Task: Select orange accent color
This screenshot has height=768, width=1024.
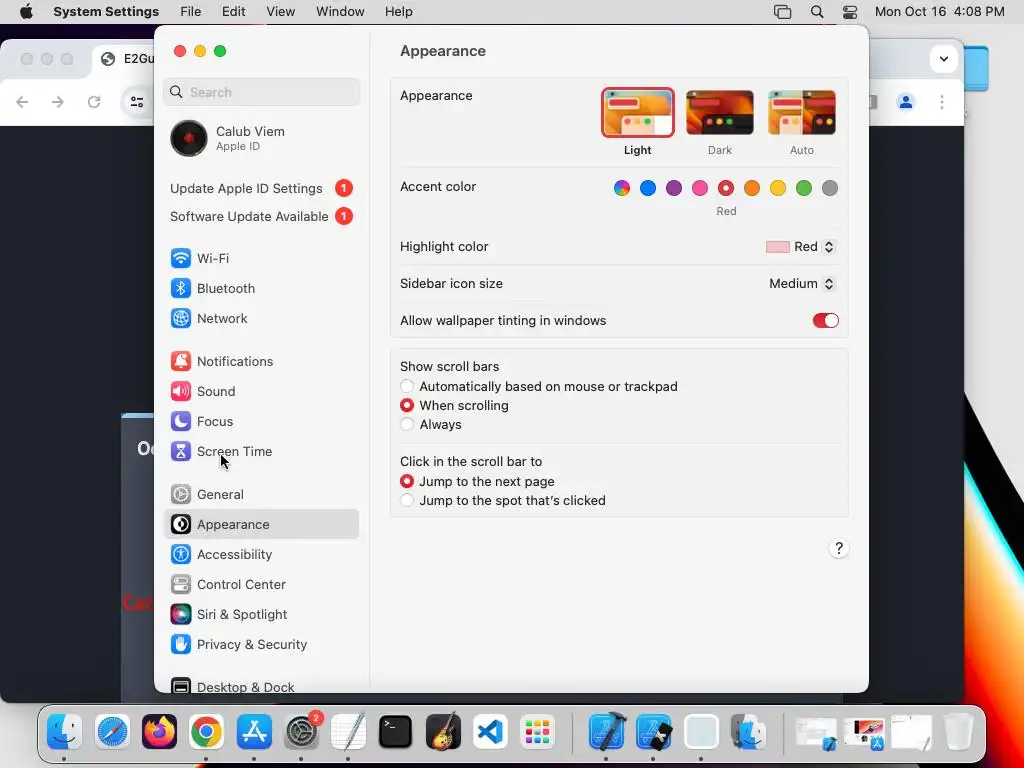Action: pyautogui.click(x=752, y=188)
